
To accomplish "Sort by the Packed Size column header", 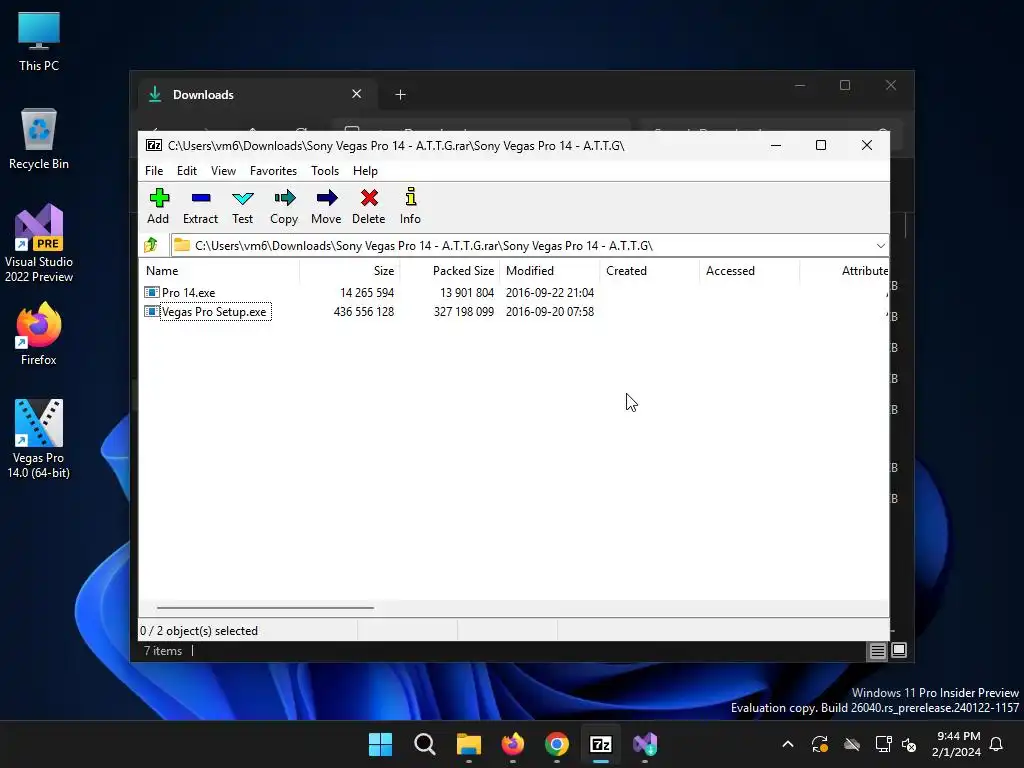I will coord(449,271).
